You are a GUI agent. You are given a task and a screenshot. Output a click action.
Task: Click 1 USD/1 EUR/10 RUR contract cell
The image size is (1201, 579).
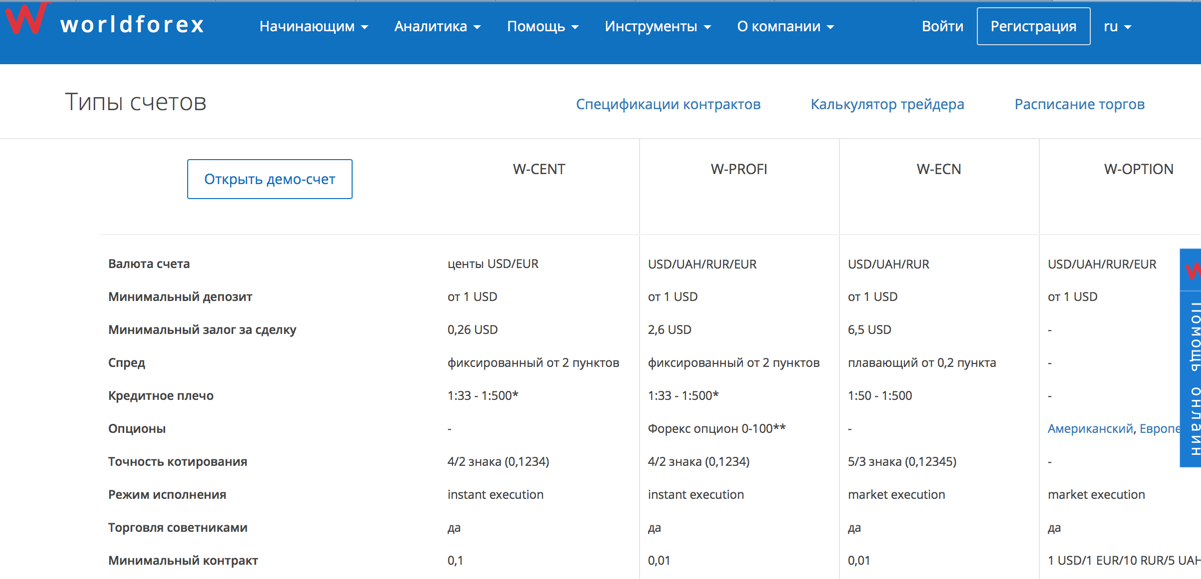tap(1124, 561)
